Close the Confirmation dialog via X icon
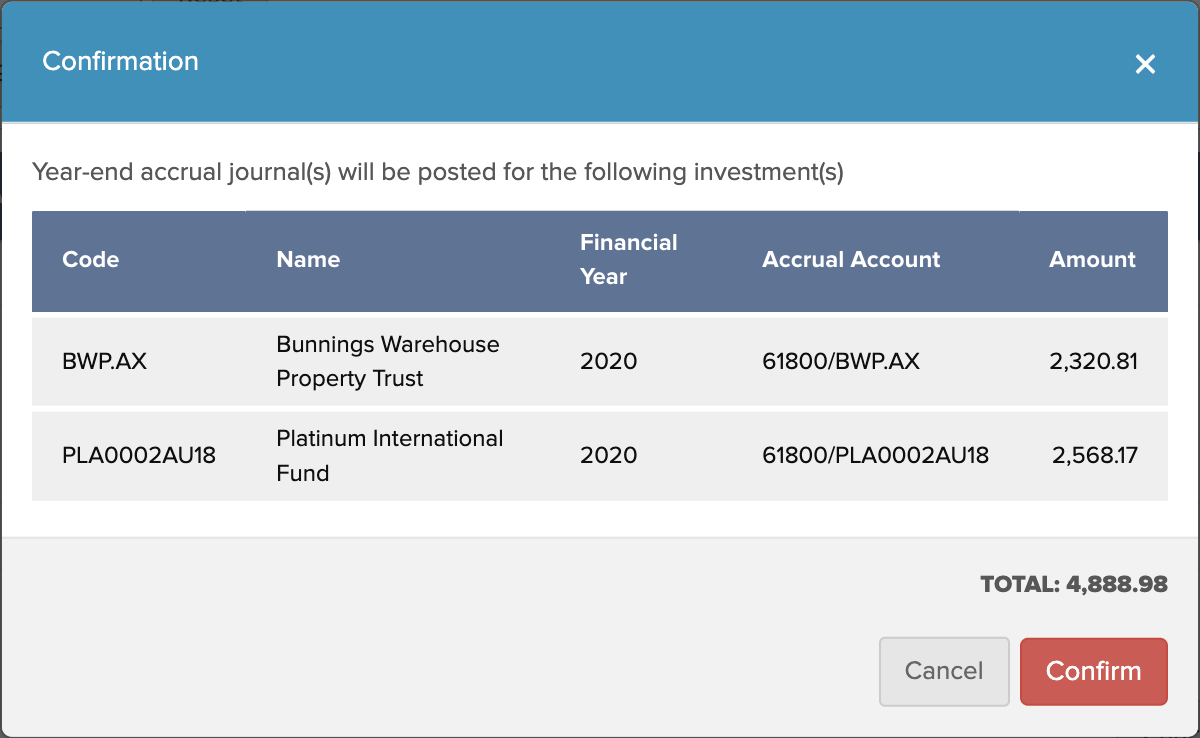 [1145, 64]
